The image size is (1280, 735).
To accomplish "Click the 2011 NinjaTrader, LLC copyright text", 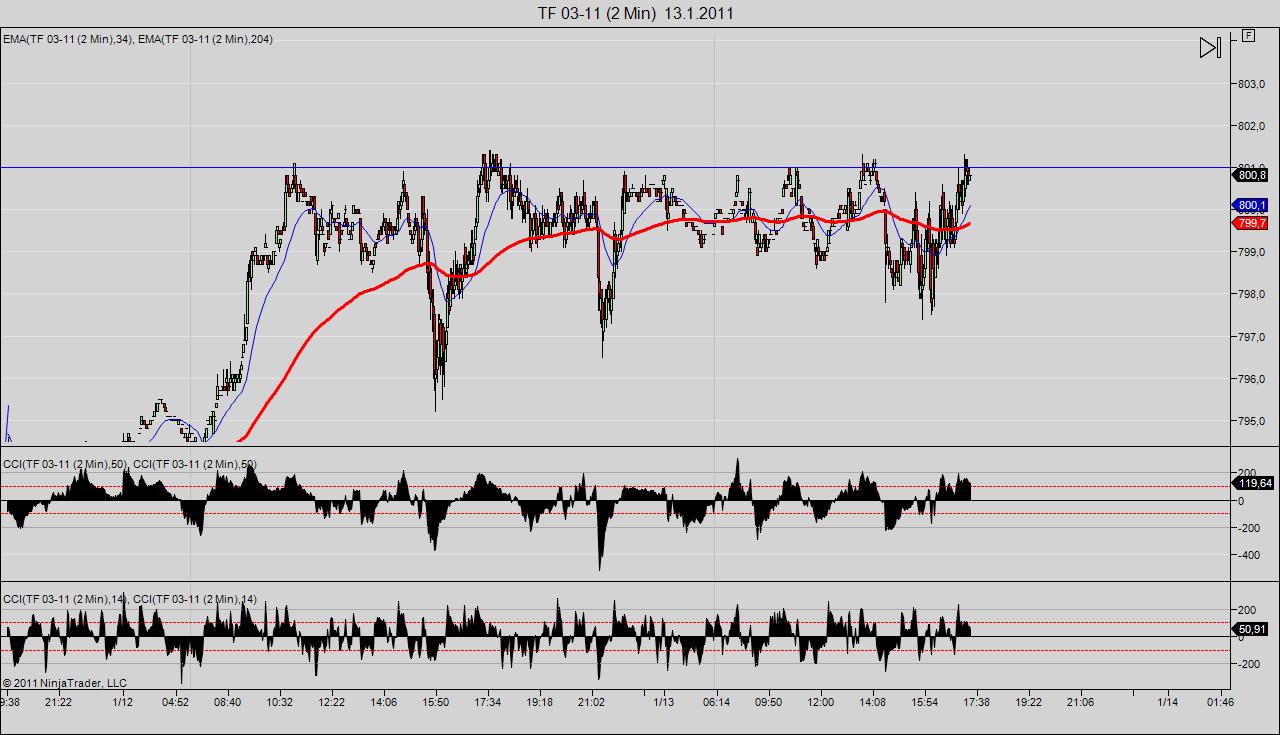I will click(x=65, y=683).
